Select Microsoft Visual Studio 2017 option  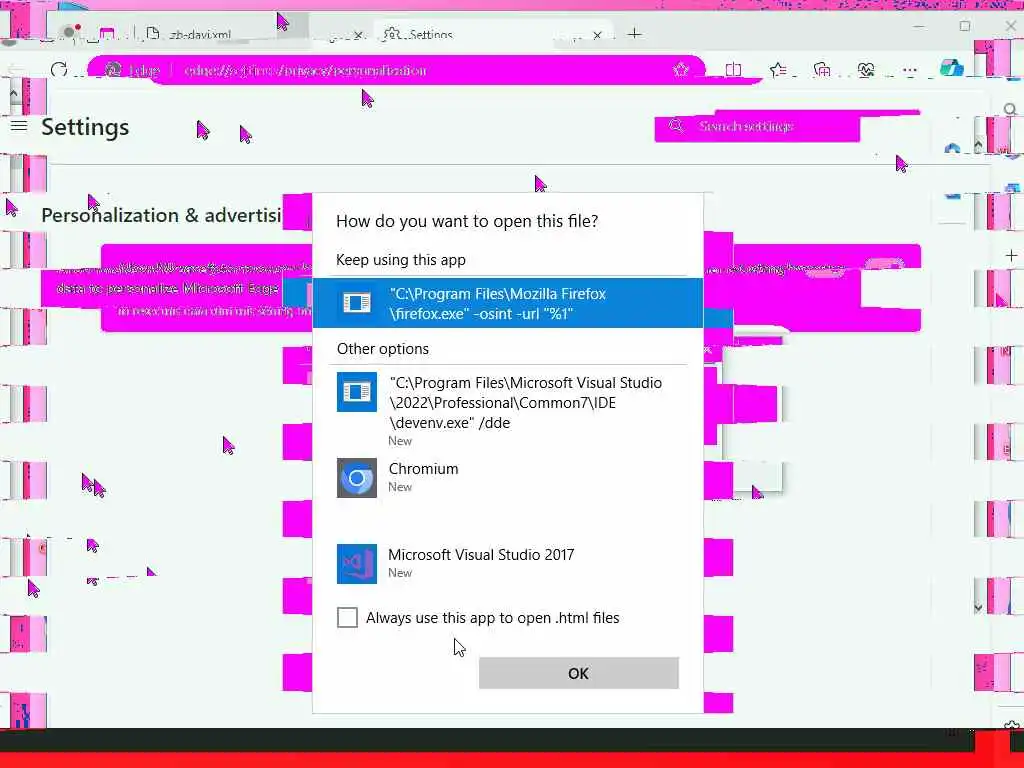508,564
